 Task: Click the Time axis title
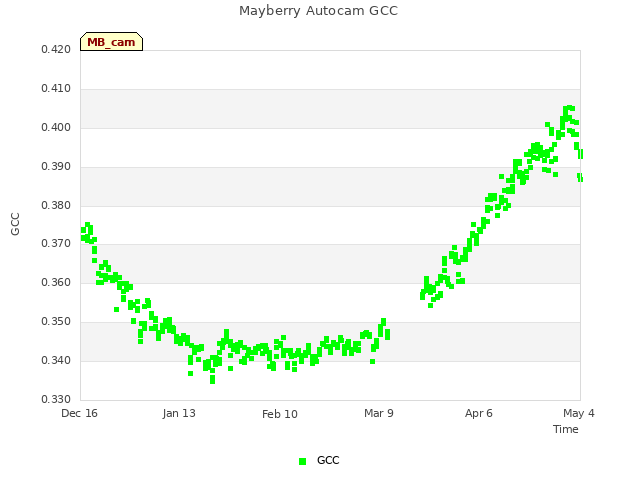[x=566, y=429]
